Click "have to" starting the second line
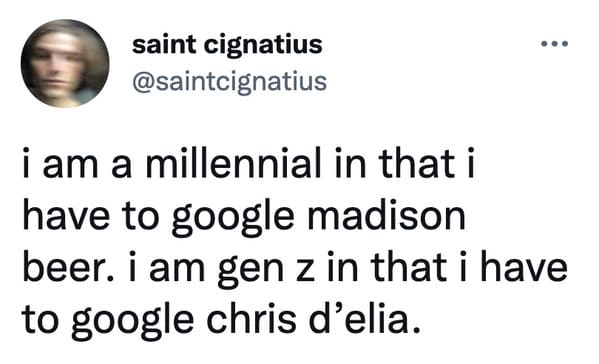 point(91,216)
